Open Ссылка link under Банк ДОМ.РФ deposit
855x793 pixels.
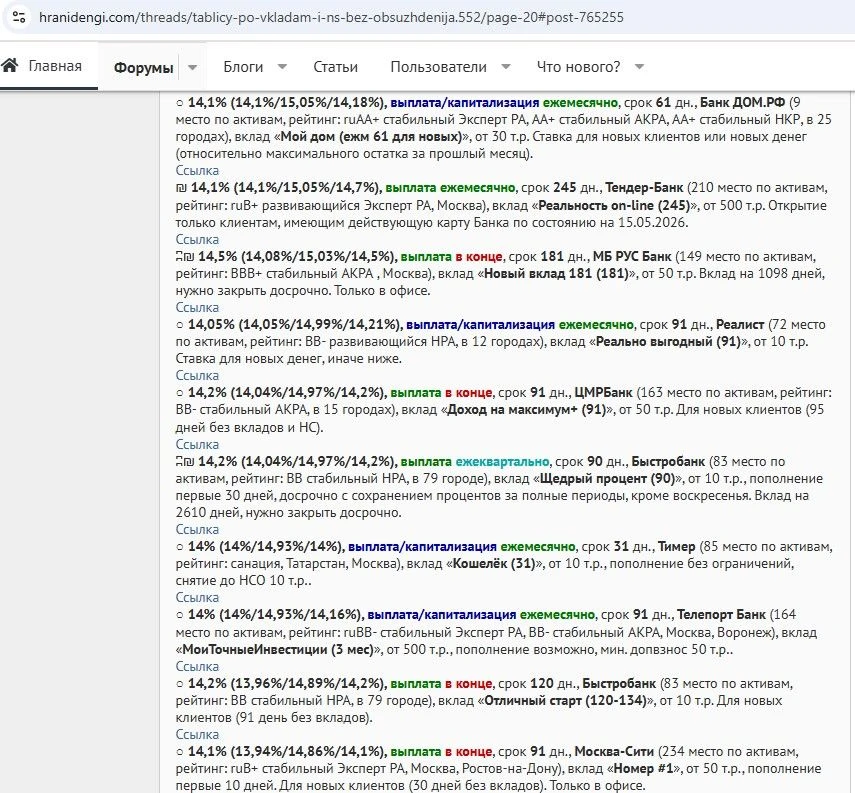click(197, 171)
